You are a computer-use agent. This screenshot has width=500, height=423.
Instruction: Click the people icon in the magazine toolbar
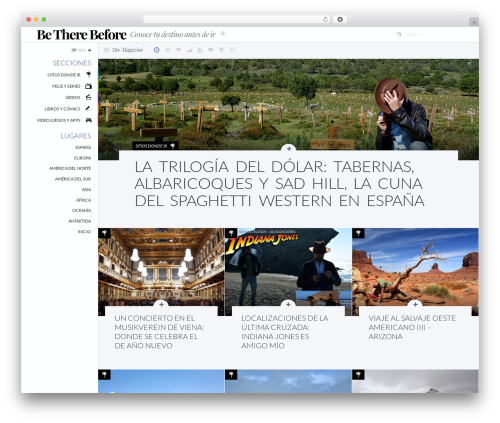200,50
